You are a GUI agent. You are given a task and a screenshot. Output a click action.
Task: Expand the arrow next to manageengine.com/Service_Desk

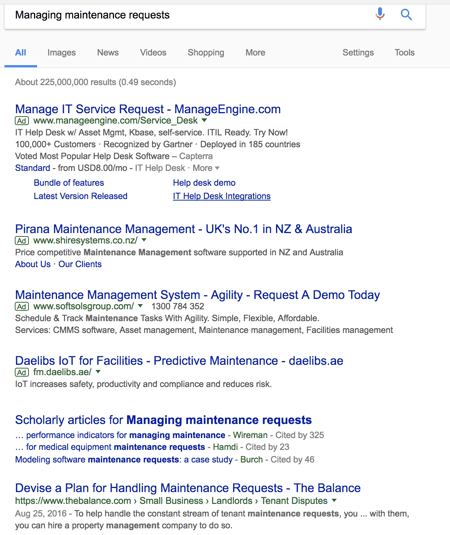pyautogui.click(x=204, y=120)
